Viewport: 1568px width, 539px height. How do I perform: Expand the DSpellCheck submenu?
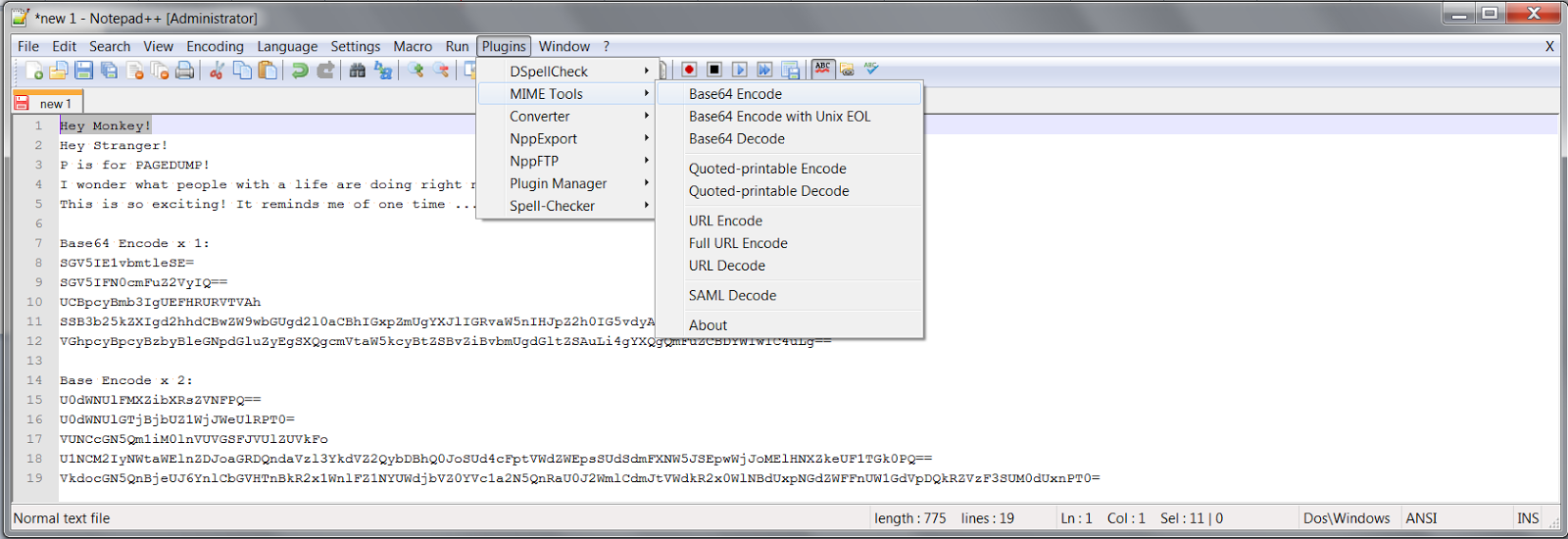[x=565, y=72]
